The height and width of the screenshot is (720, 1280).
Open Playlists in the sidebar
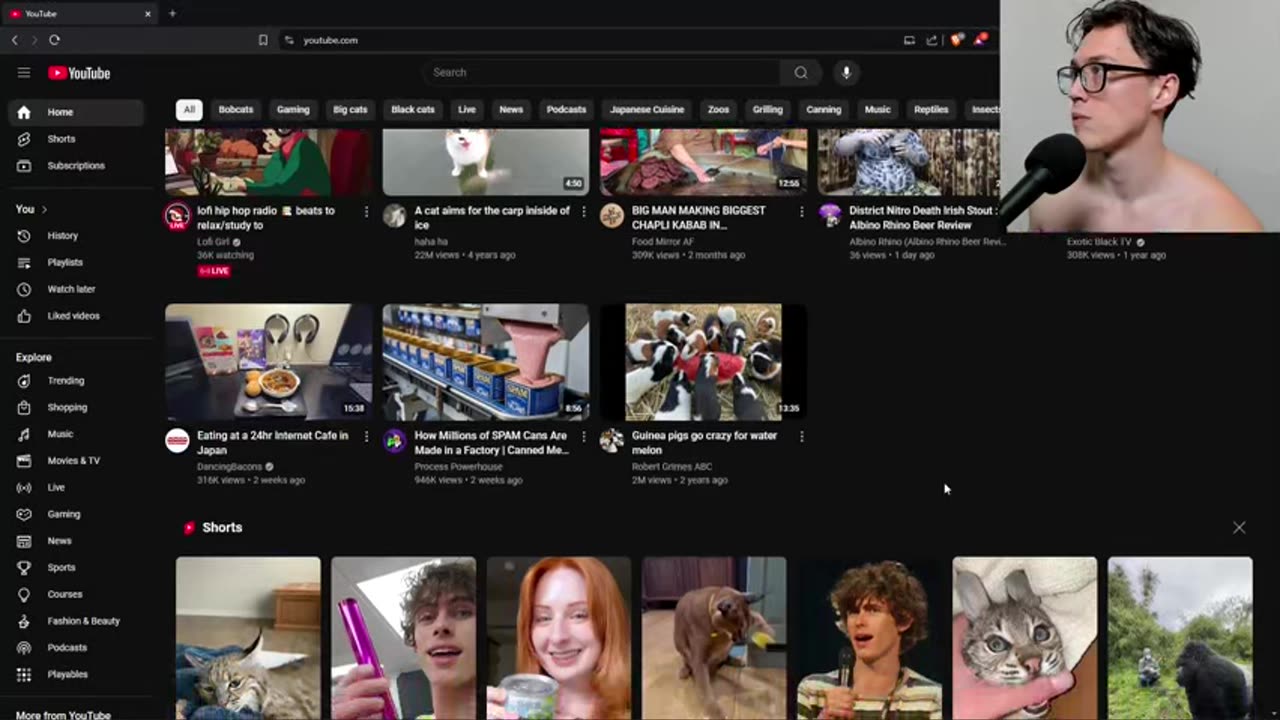(x=76, y=262)
